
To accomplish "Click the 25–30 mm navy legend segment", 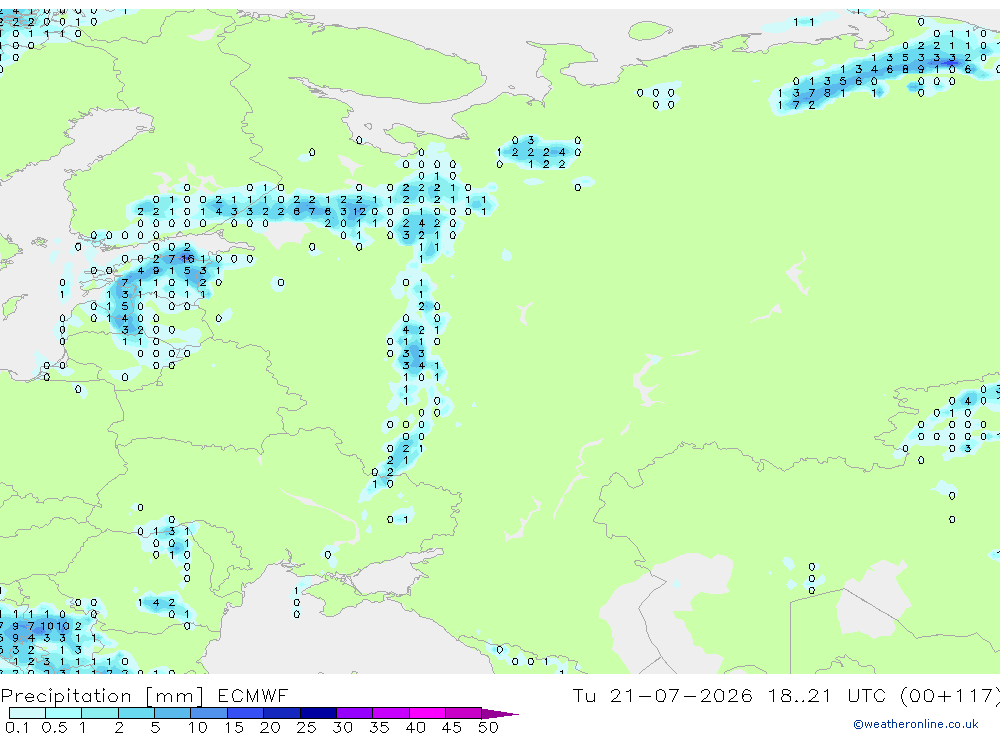I will pos(318,713).
